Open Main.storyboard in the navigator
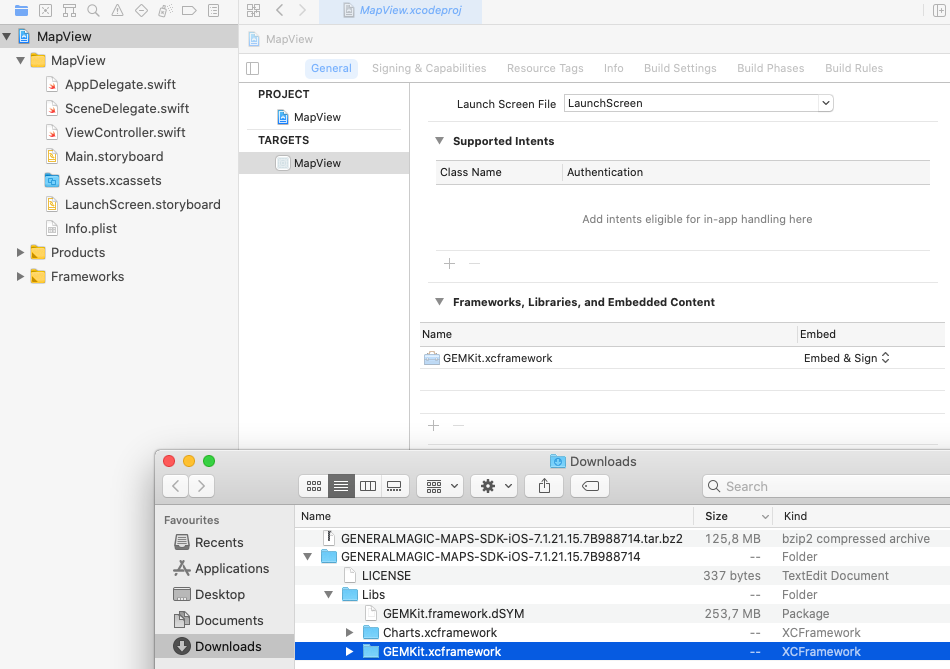Viewport: 950px width, 669px height. tap(119, 156)
